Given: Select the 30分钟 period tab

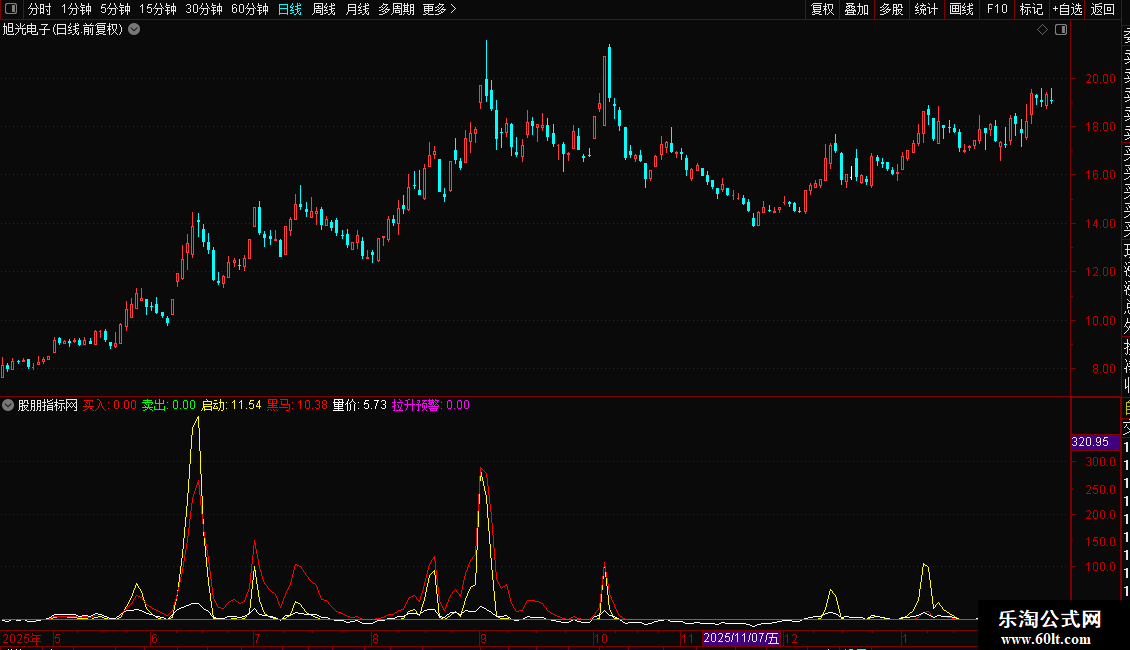Looking at the screenshot, I should pyautogui.click(x=204, y=9).
